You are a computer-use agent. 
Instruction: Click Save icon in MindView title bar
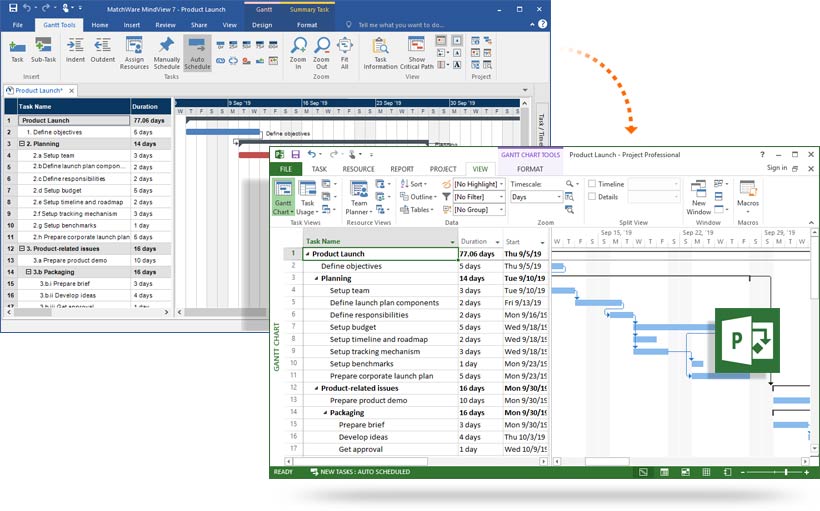13,8
